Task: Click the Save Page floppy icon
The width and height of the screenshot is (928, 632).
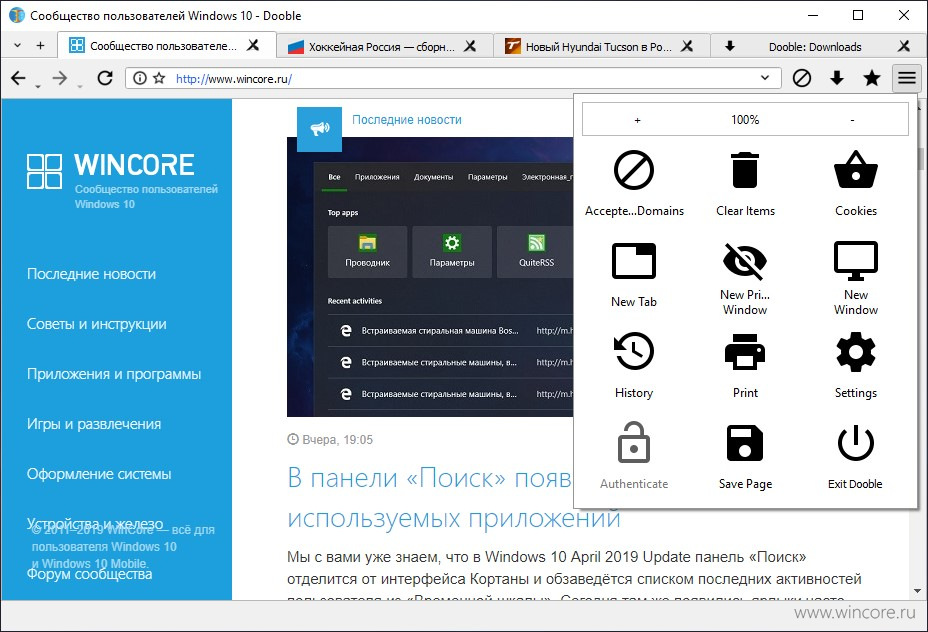Action: 745,443
